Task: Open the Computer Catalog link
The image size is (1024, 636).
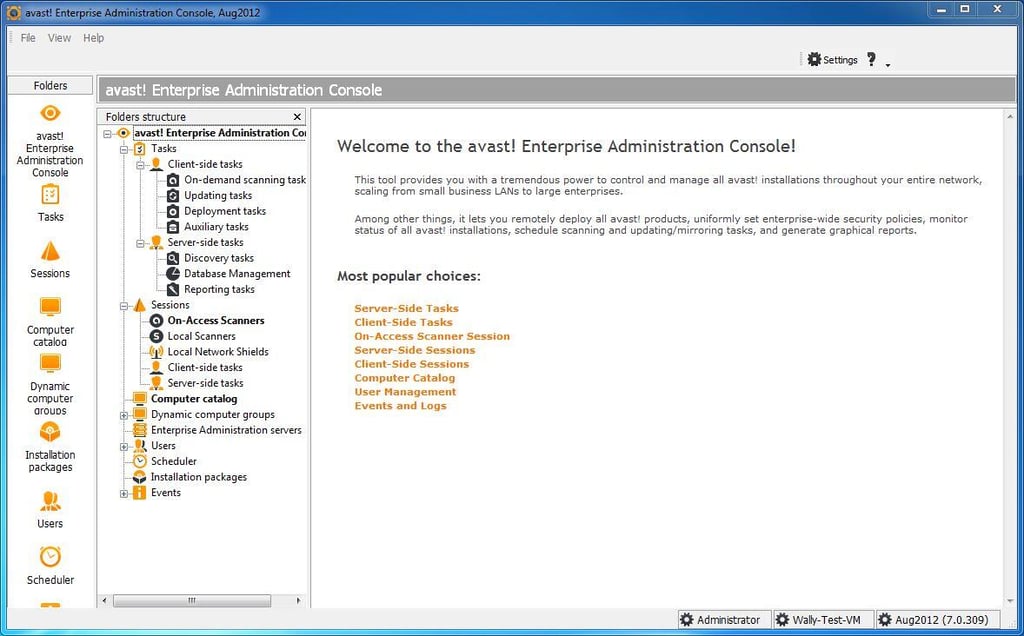Action: point(404,377)
